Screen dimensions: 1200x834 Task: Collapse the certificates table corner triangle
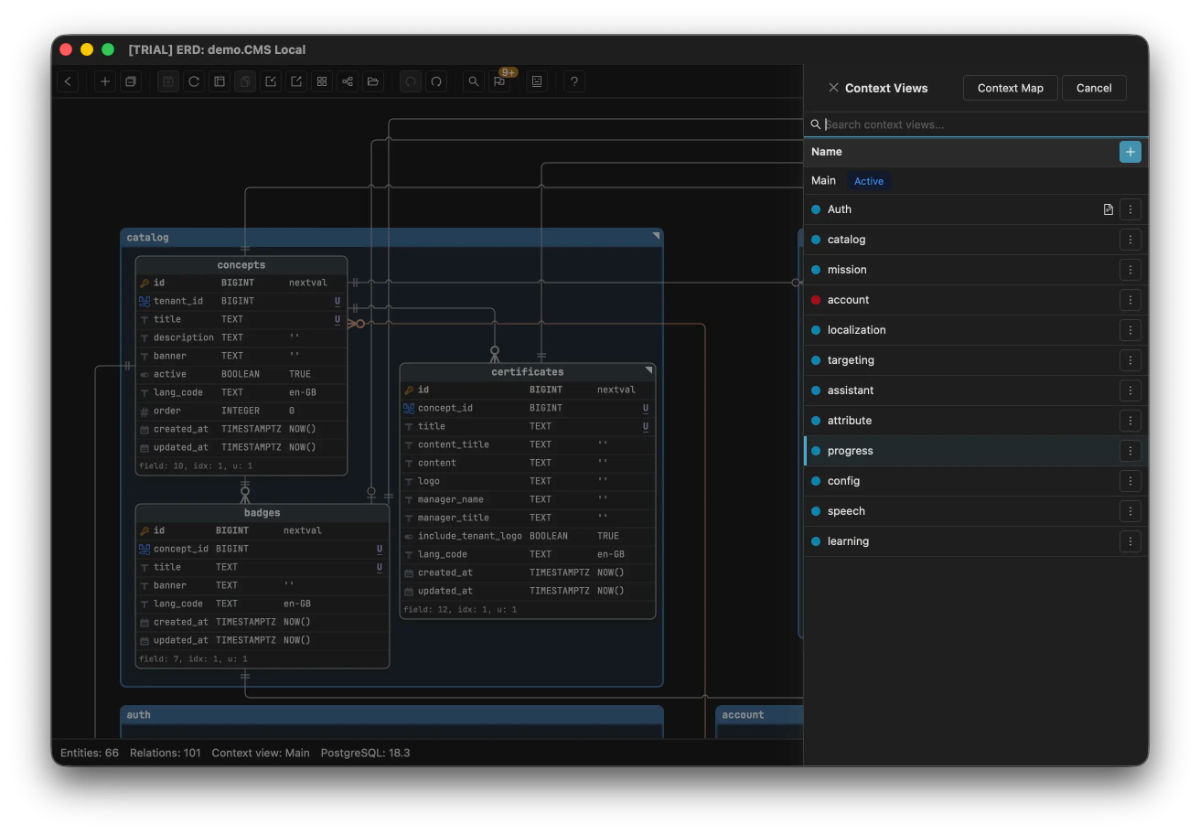click(648, 370)
